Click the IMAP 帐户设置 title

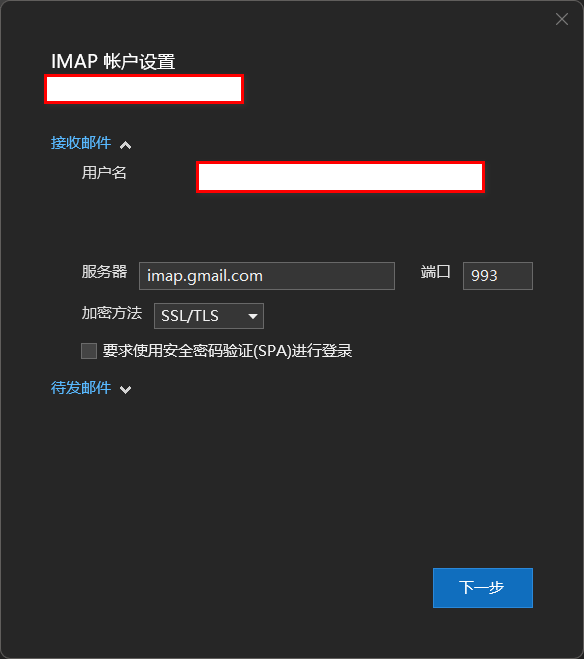[113, 61]
